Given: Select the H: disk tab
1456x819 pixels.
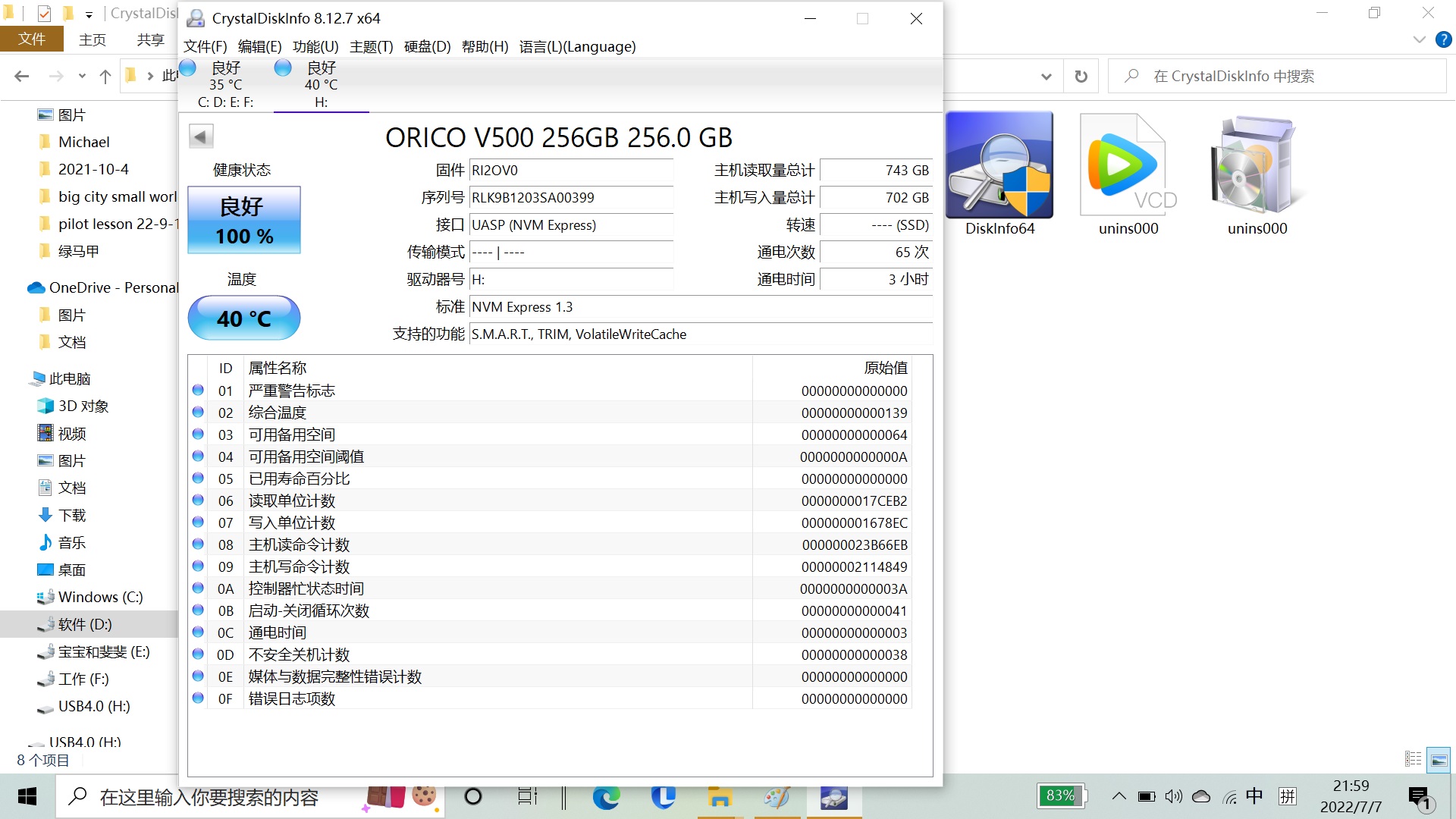Looking at the screenshot, I should 321,84.
